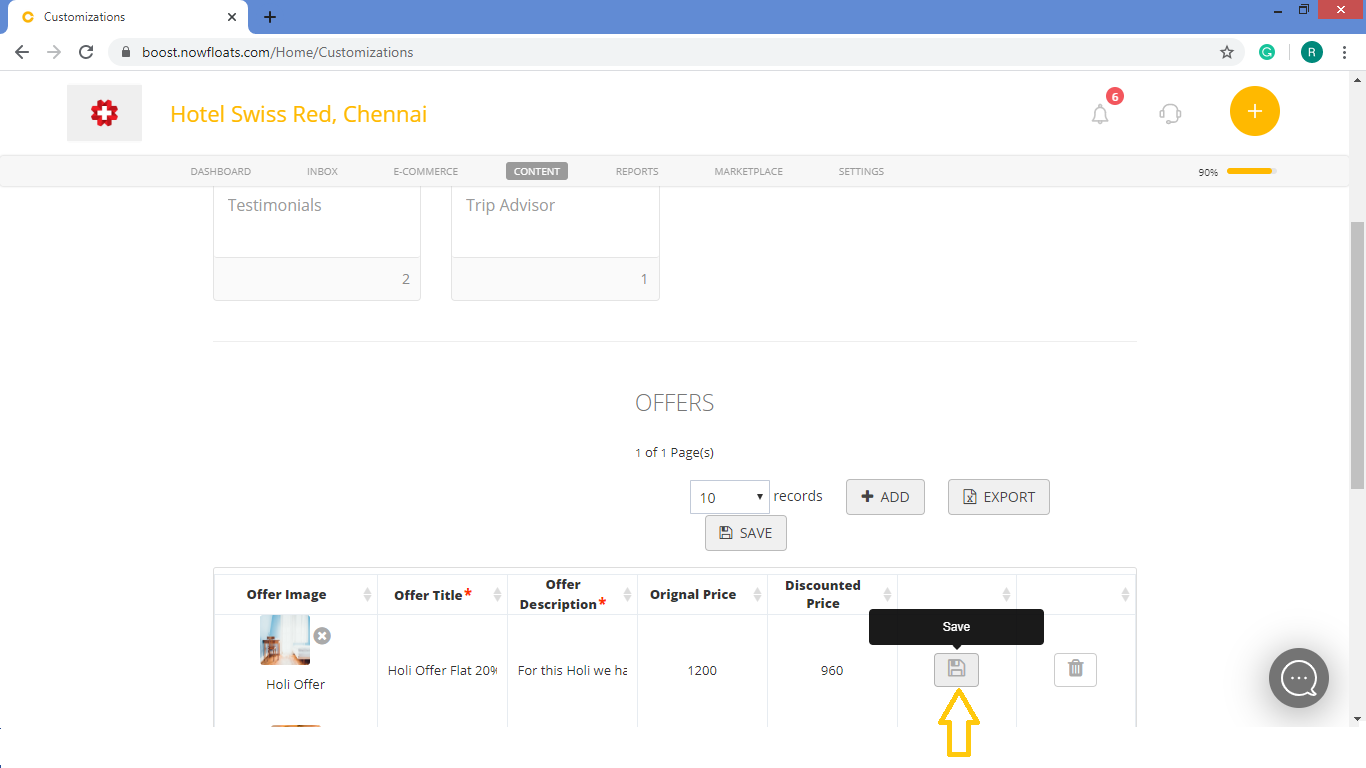
Task: Open the Chrome three-dot menu
Action: pos(1344,52)
